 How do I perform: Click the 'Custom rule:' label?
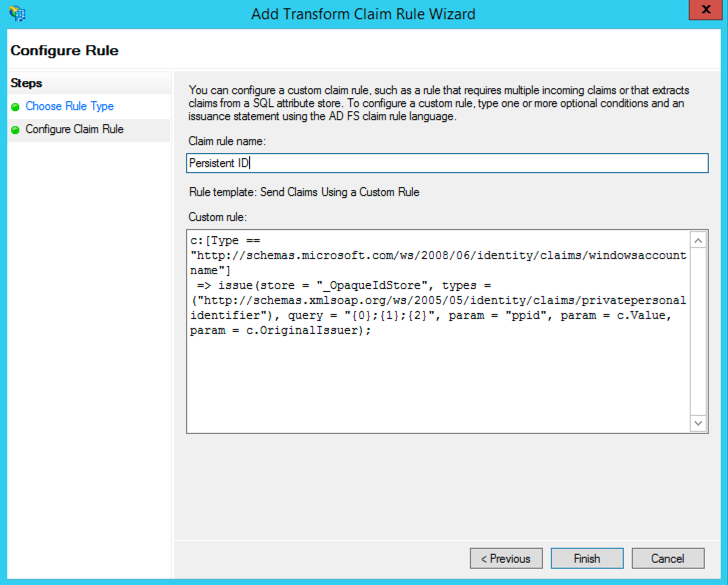218,217
